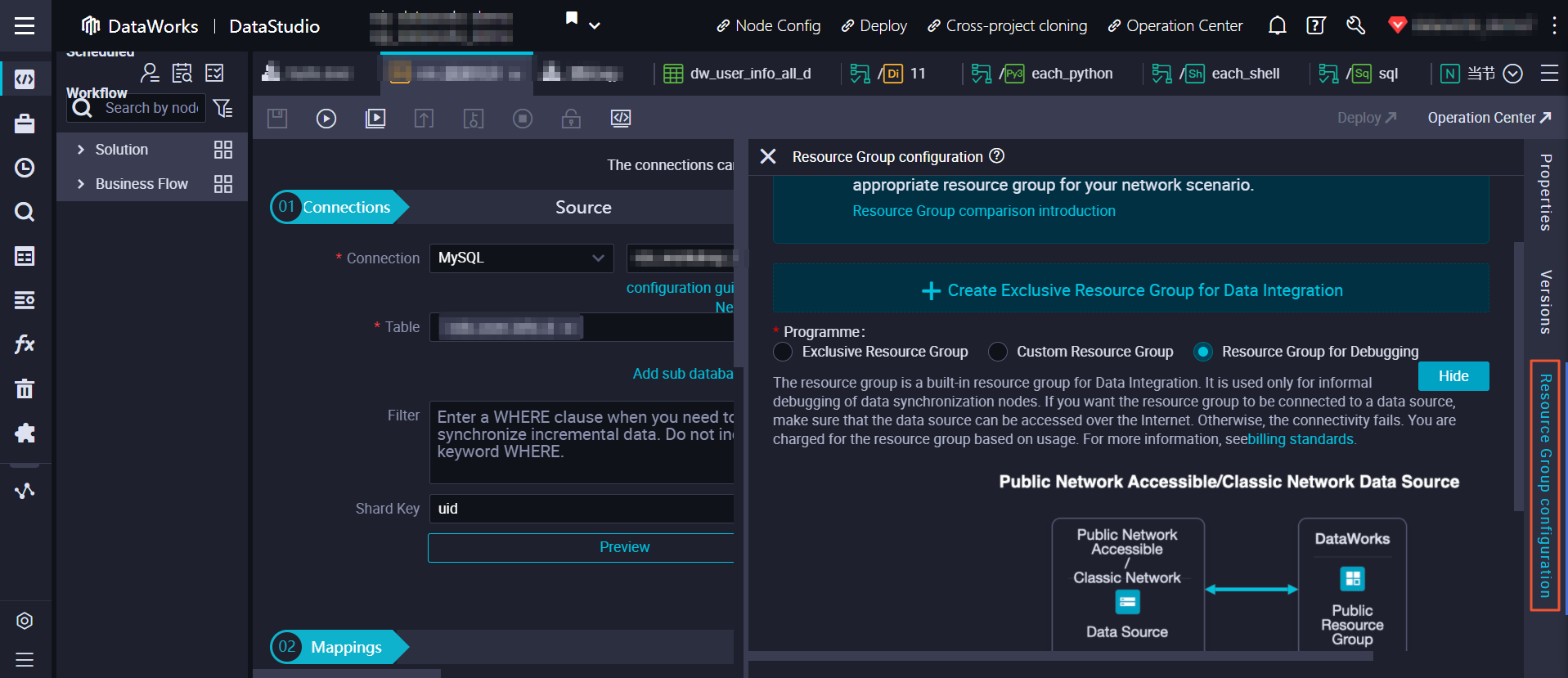Open the functions fx sidebar icon

(25, 344)
